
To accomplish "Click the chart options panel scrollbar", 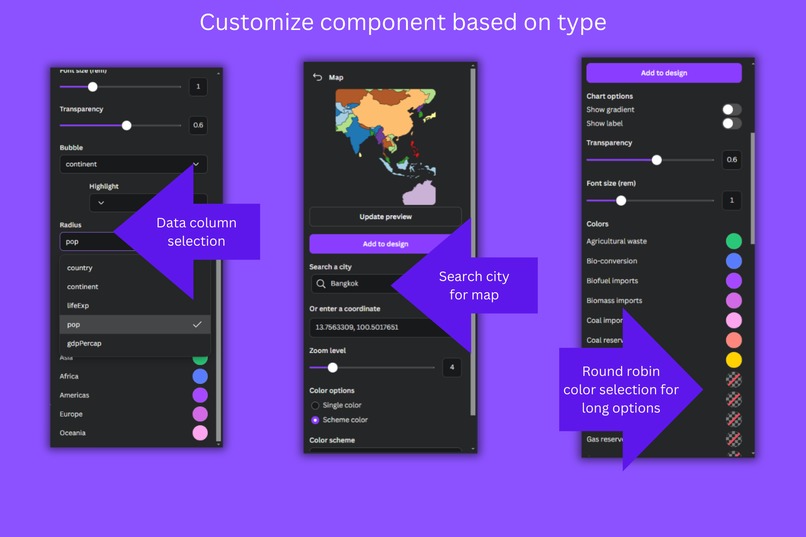I will 753,188.
